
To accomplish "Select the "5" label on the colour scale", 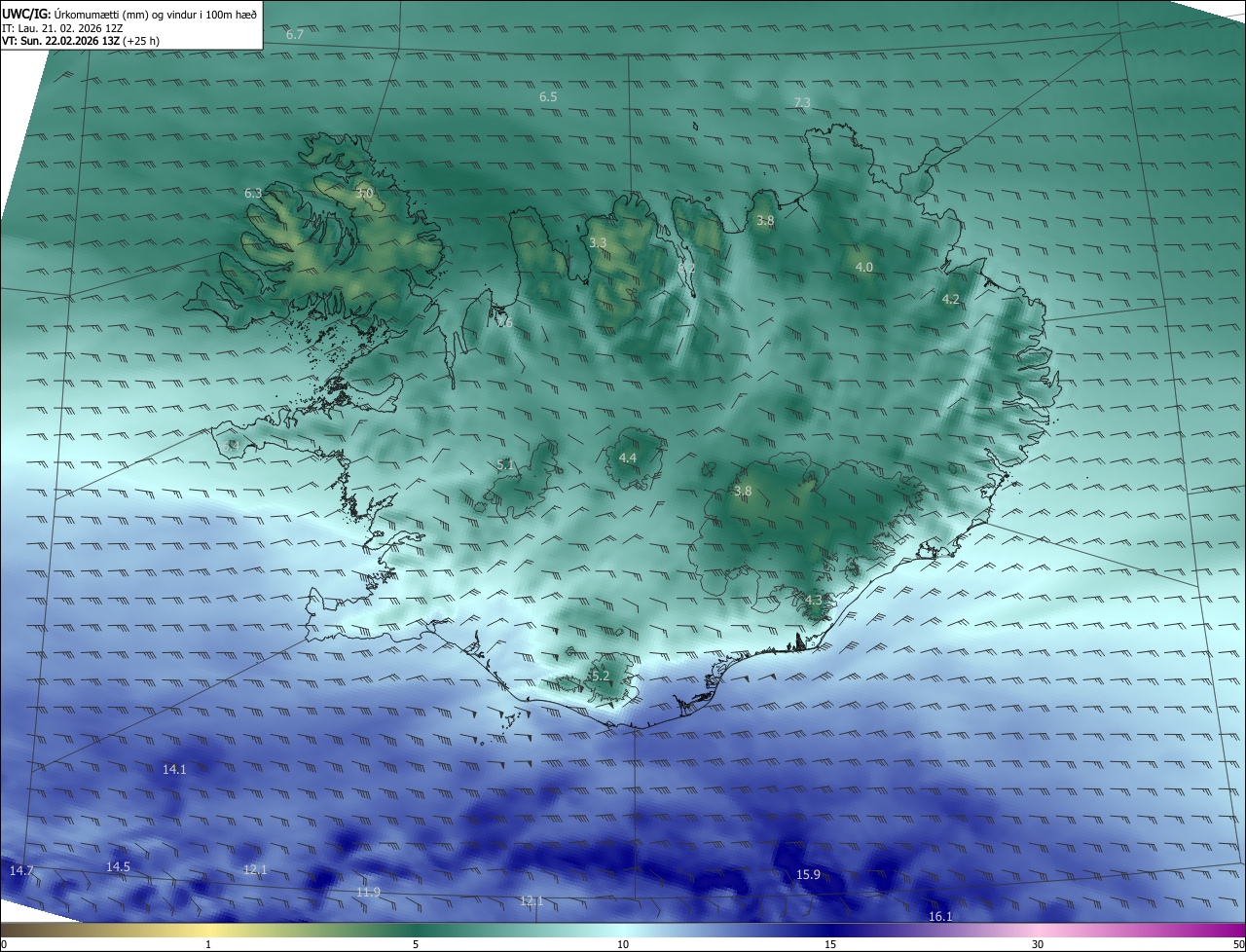I will click(416, 944).
